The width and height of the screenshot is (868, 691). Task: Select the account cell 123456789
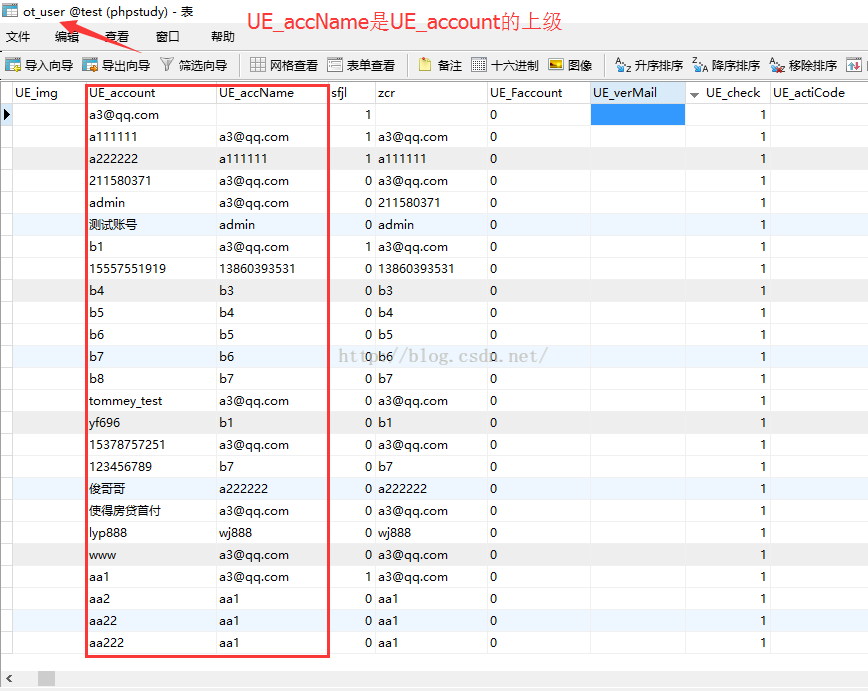(151, 467)
